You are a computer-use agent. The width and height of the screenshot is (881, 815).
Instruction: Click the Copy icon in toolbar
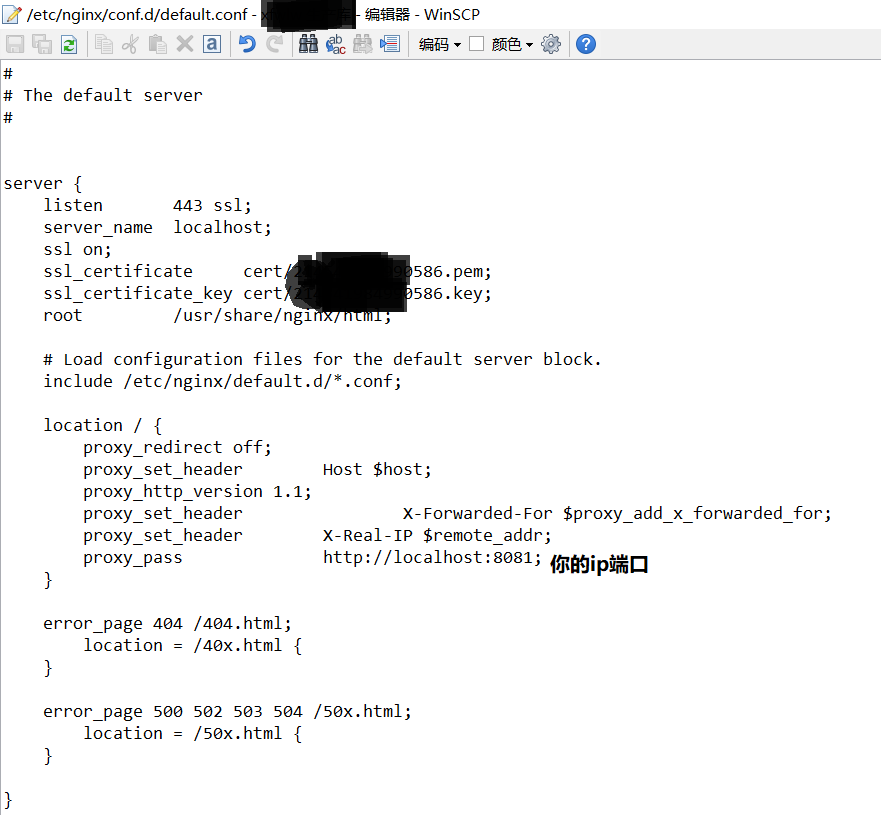104,44
